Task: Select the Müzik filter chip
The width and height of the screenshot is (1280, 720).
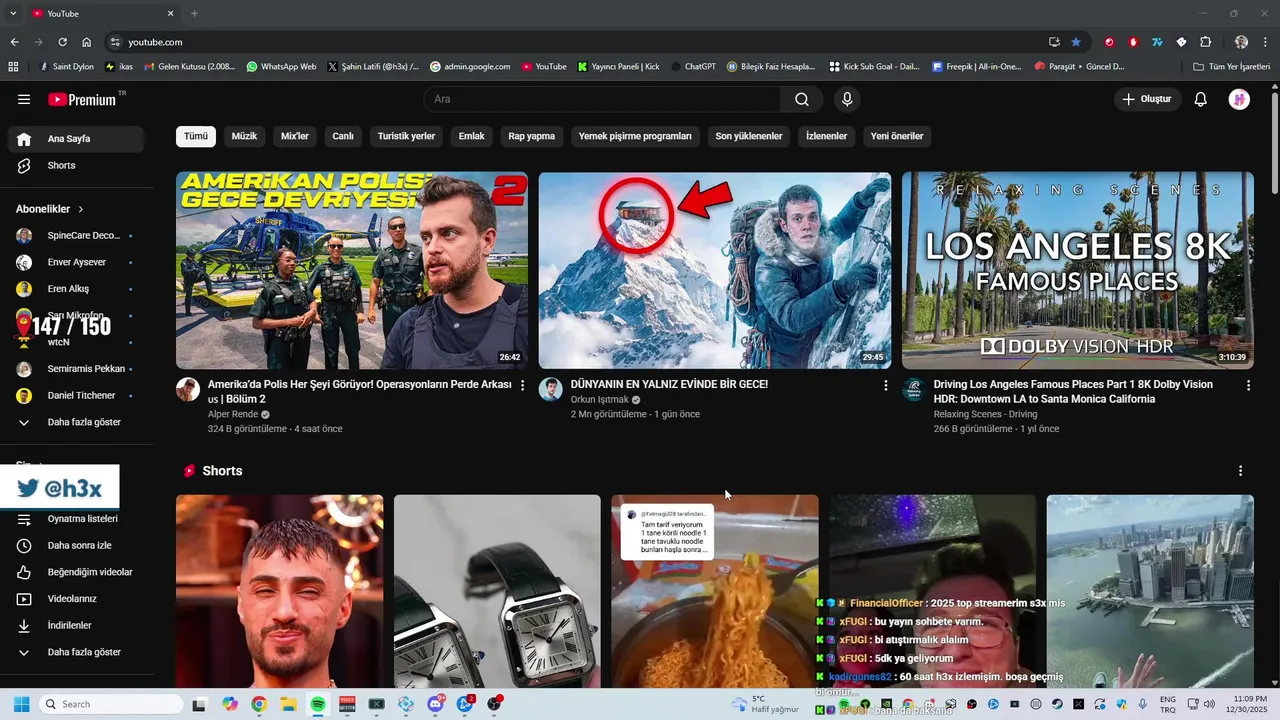Action: tap(244, 136)
